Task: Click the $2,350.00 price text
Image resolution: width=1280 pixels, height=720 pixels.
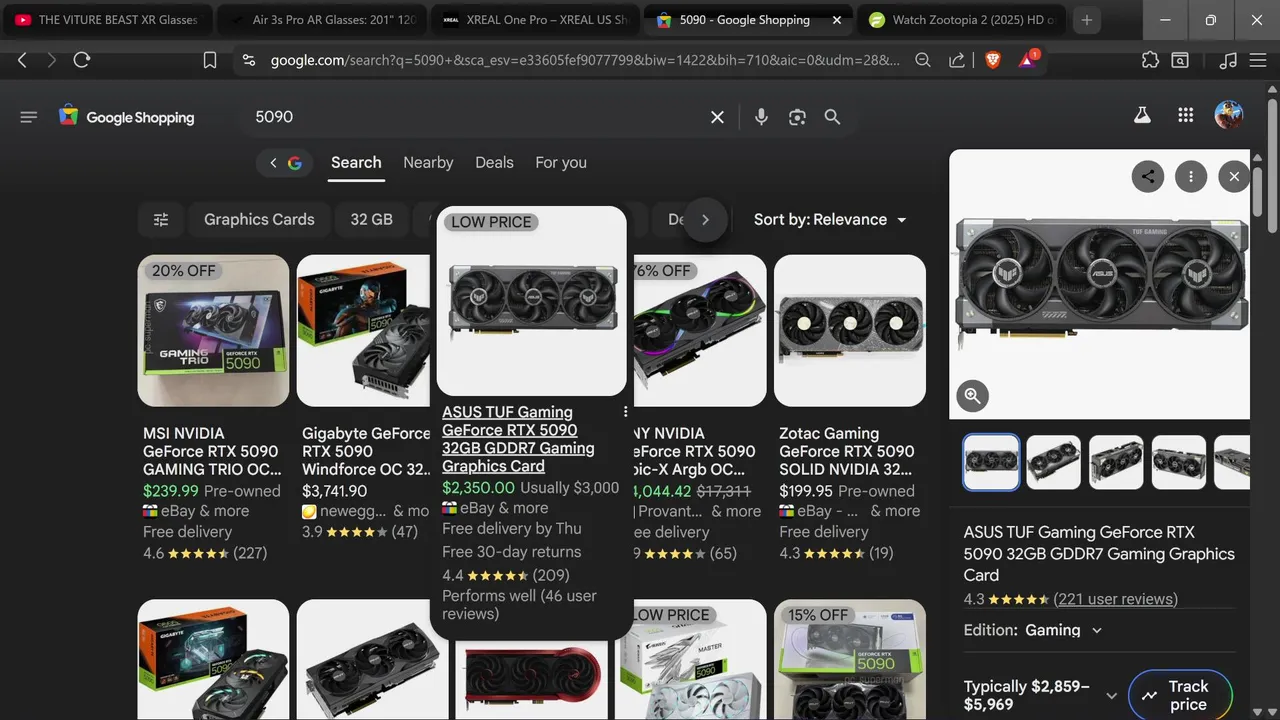Action: pos(478,489)
